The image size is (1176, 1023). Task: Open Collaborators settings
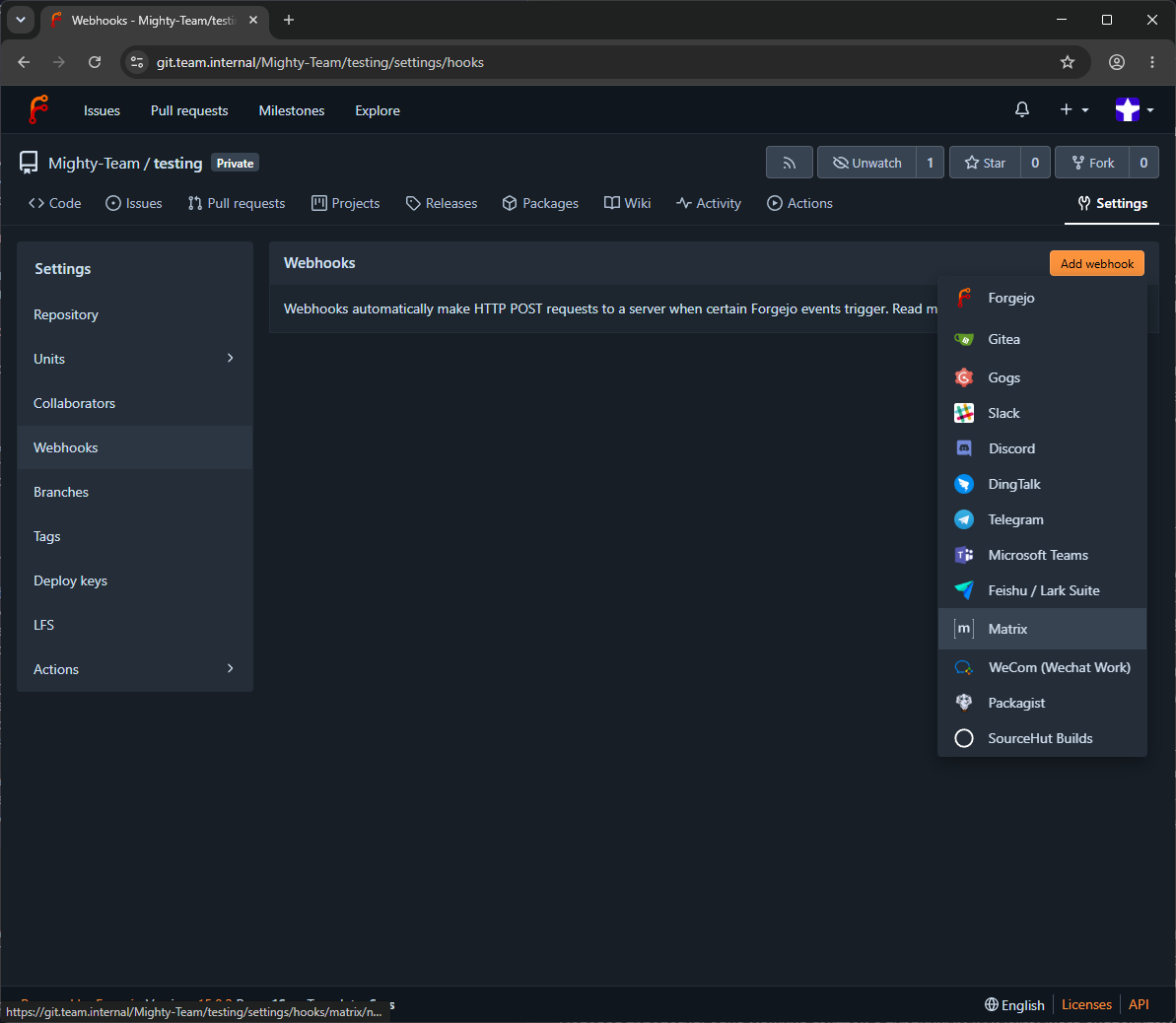coord(135,403)
